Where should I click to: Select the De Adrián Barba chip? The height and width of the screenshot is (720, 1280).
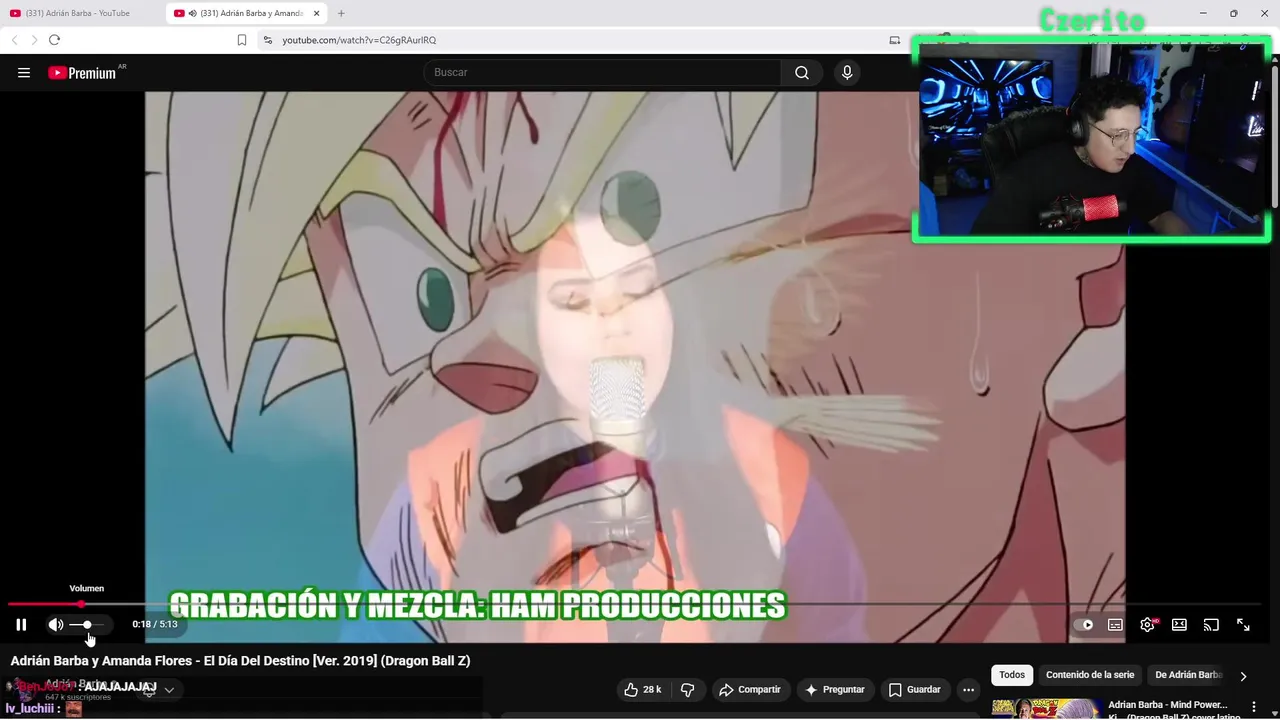[x=1188, y=675]
